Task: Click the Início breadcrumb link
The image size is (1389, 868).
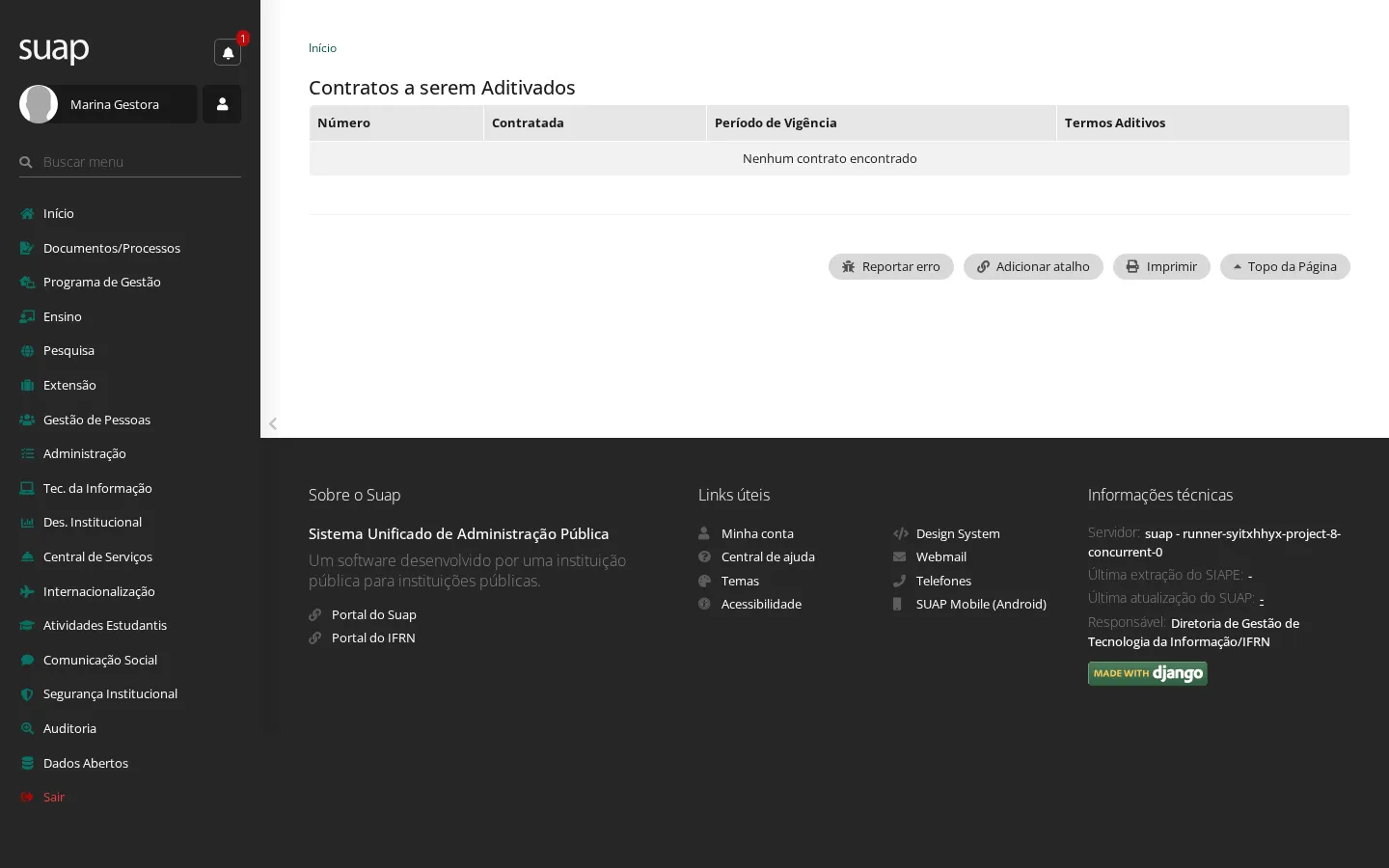Action: coord(322,48)
